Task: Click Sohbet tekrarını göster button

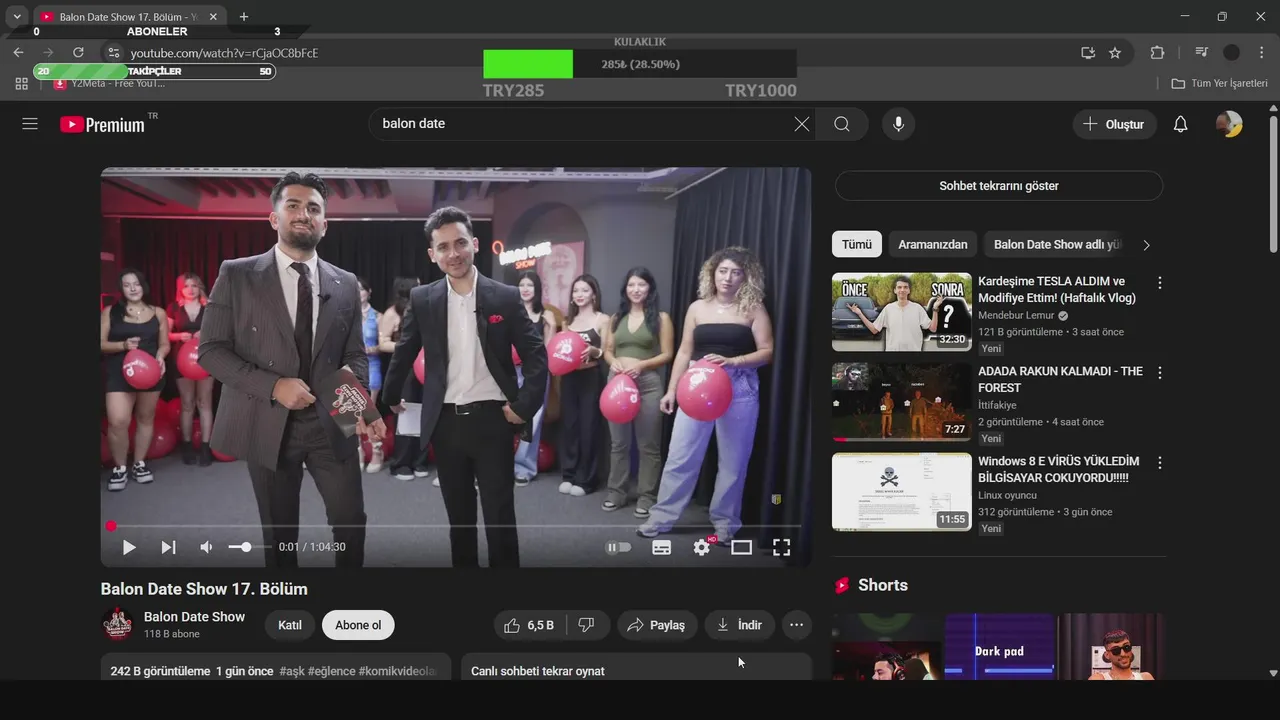Action: [x=999, y=186]
